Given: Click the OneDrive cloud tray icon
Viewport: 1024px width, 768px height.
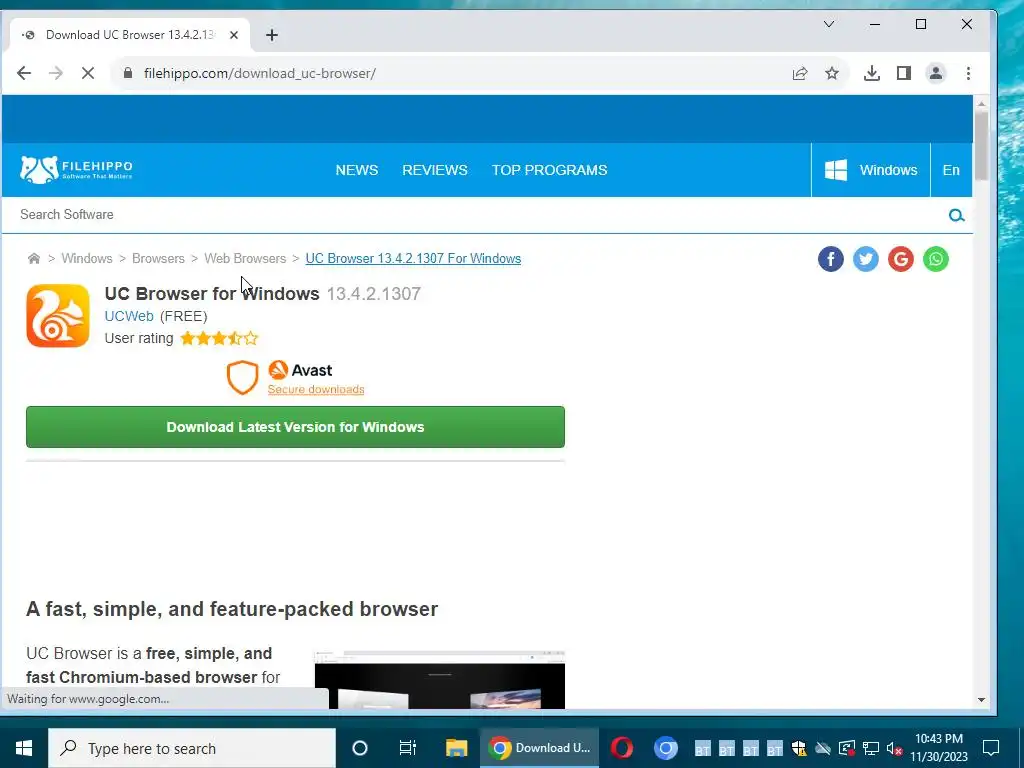Looking at the screenshot, I should pos(823,748).
